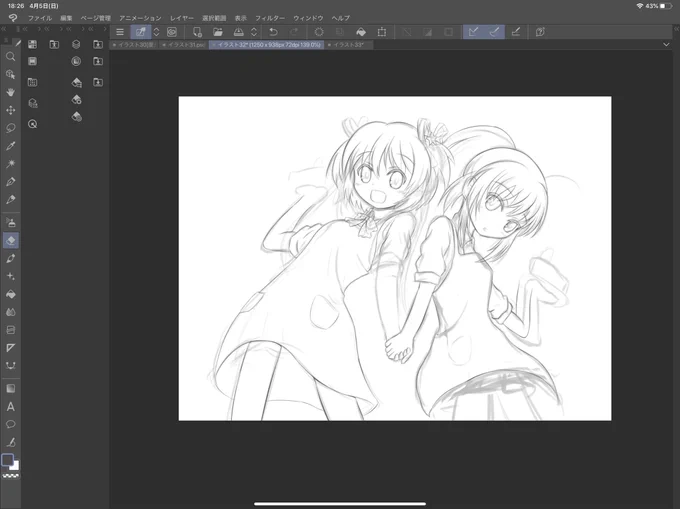Image resolution: width=680 pixels, height=509 pixels.
Task: Open the stacked layers icon in the dock
Action: coord(76,44)
